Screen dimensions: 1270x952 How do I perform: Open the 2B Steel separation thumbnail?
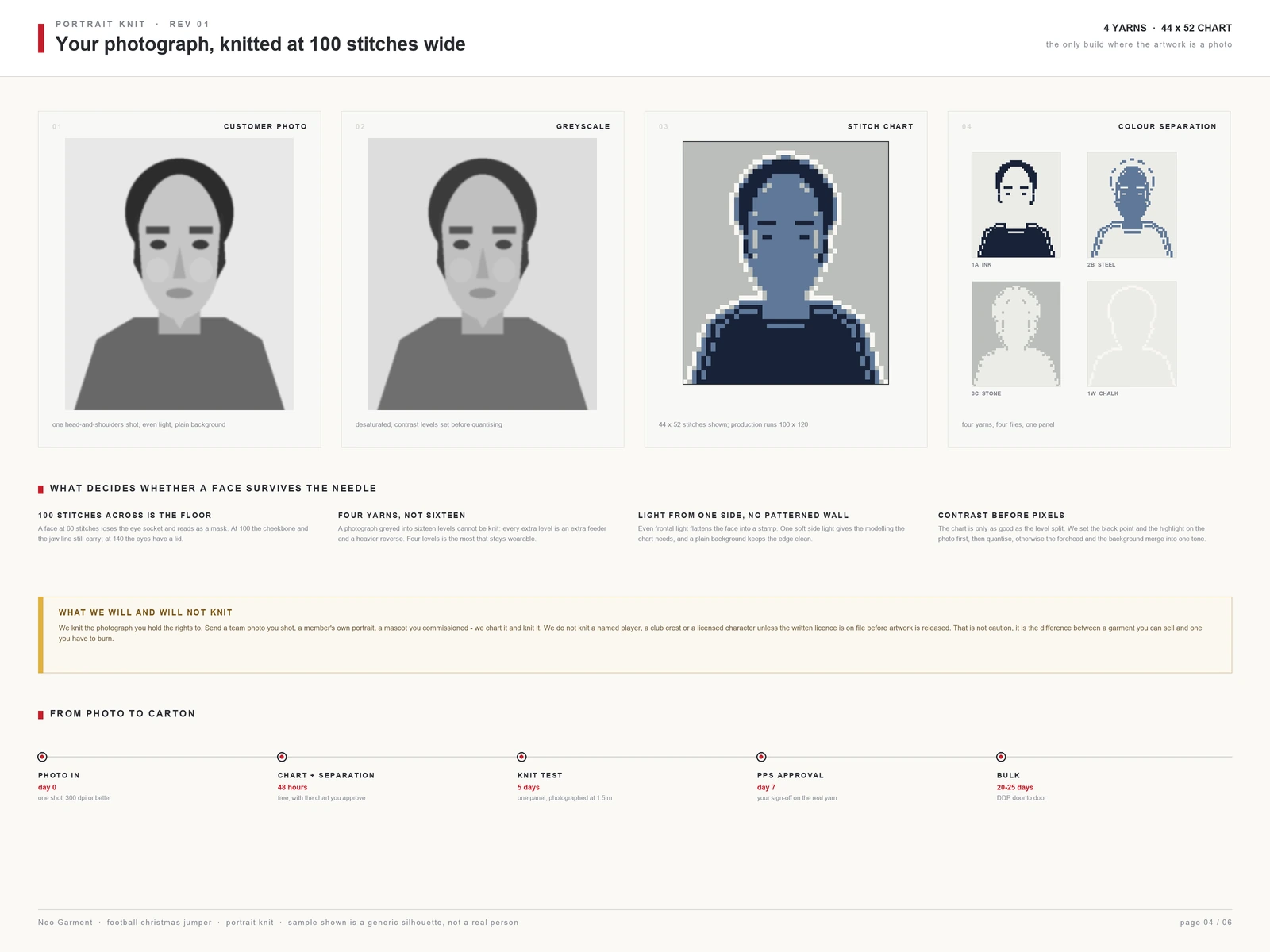click(x=1132, y=205)
